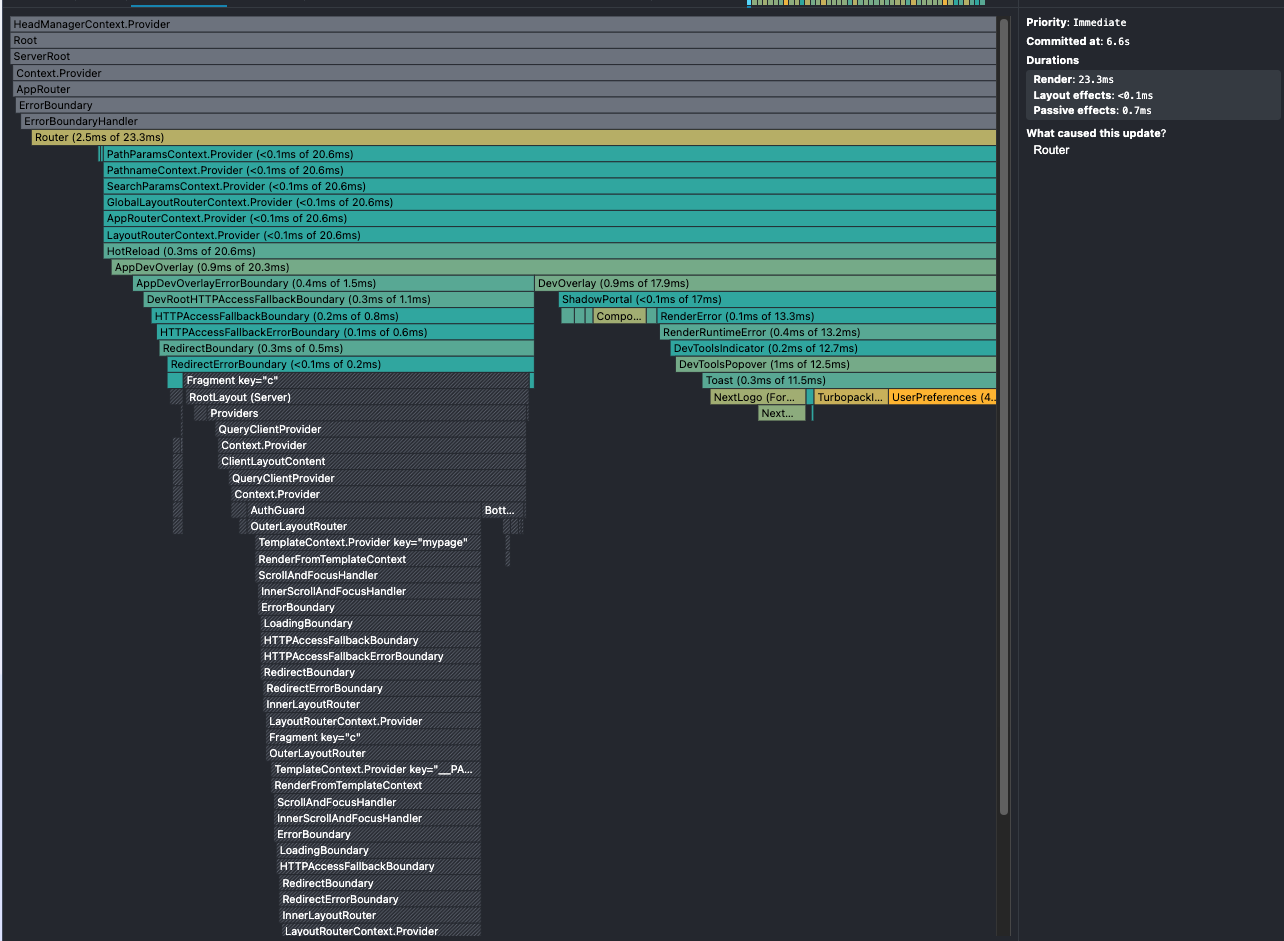Select LayoutRouterContext.Provider (<0.1ms of 20.6ms) bar

[550, 235]
